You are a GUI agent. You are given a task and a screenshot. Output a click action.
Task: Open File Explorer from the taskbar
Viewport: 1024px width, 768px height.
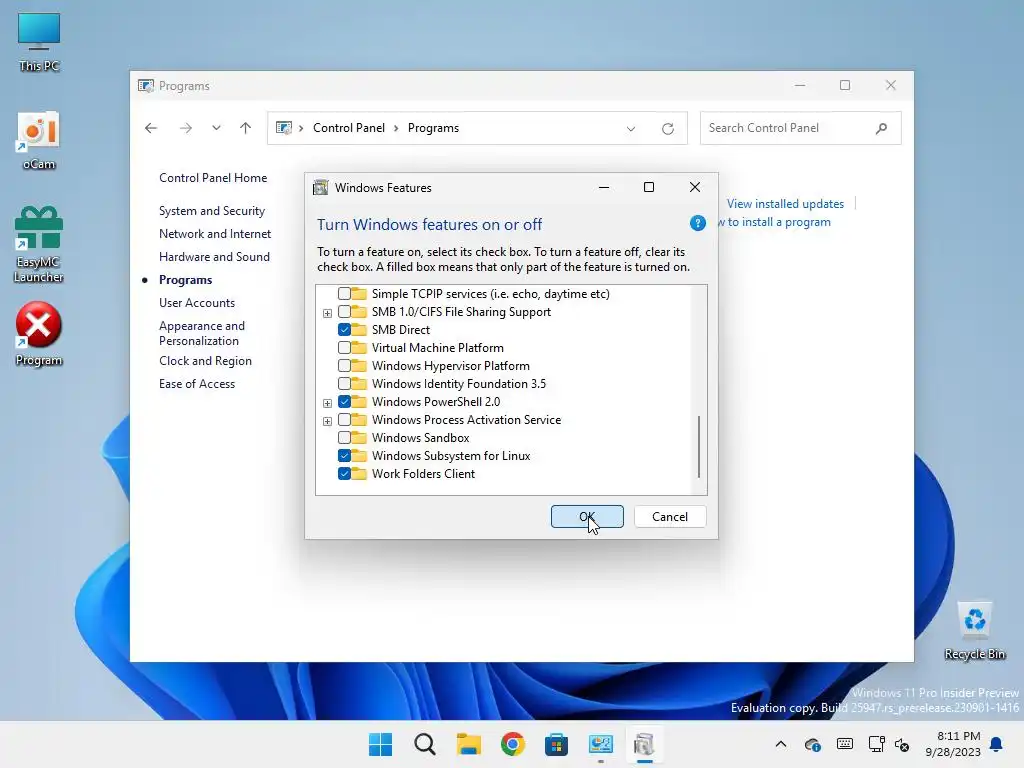click(468, 744)
